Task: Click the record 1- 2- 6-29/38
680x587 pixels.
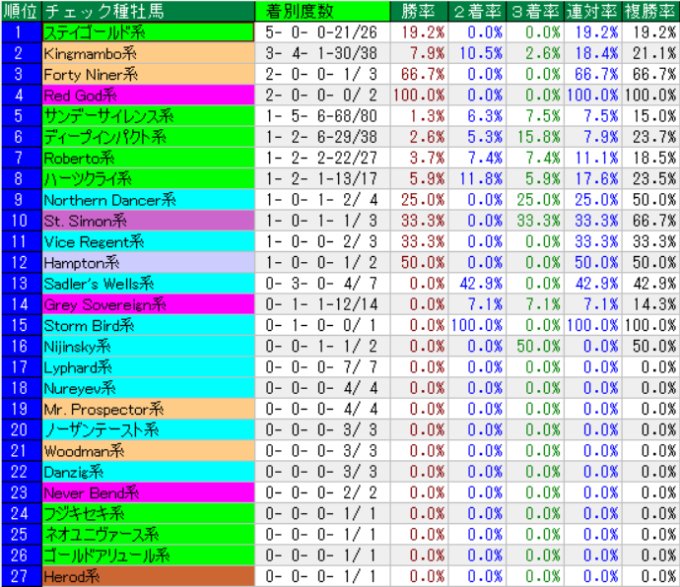Action: click(321, 137)
